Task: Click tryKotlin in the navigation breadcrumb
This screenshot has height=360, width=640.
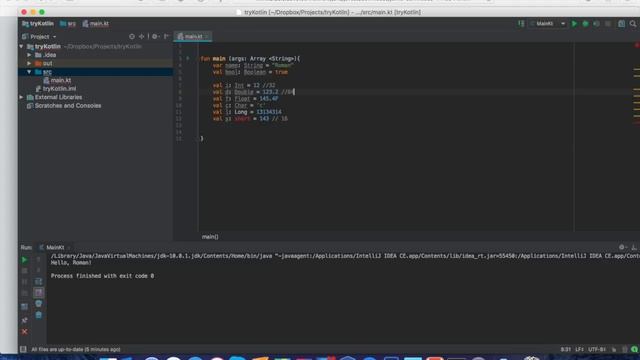Action: pos(38,24)
